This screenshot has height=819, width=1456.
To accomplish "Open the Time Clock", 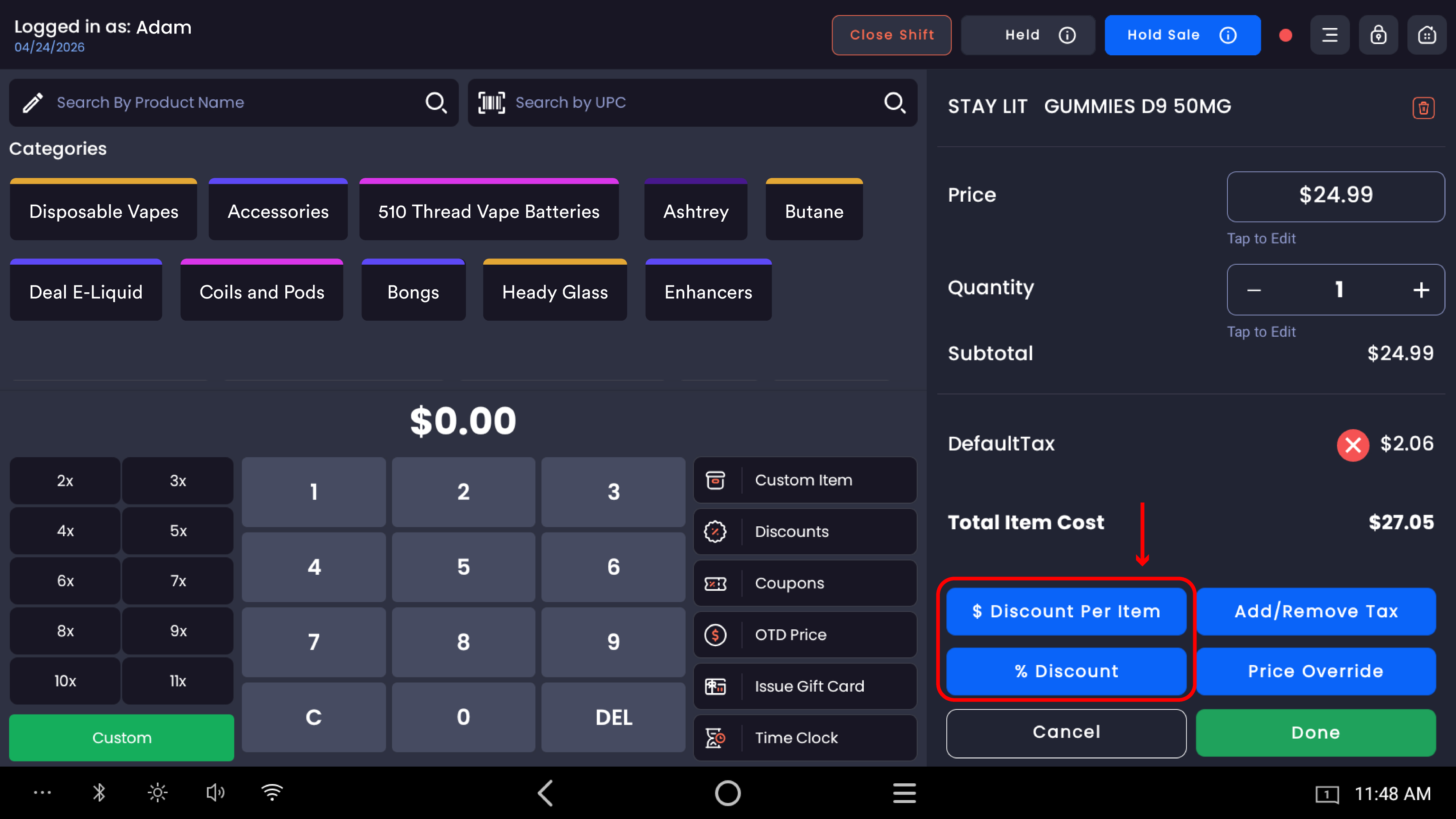I will [x=805, y=737].
